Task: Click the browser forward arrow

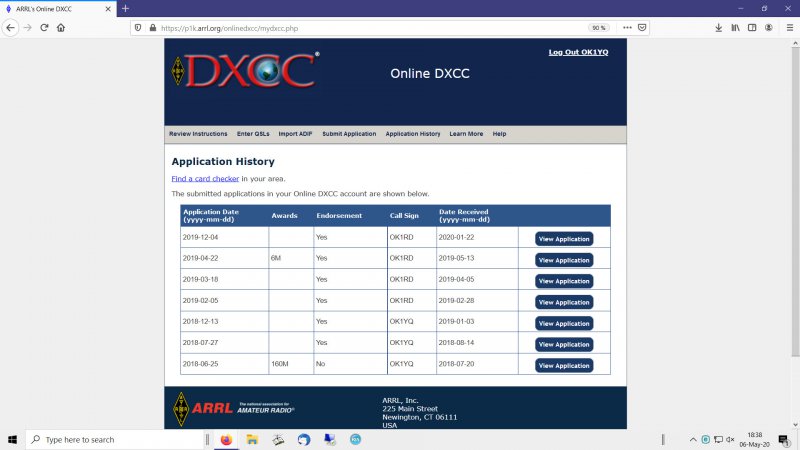Action: 28,28
